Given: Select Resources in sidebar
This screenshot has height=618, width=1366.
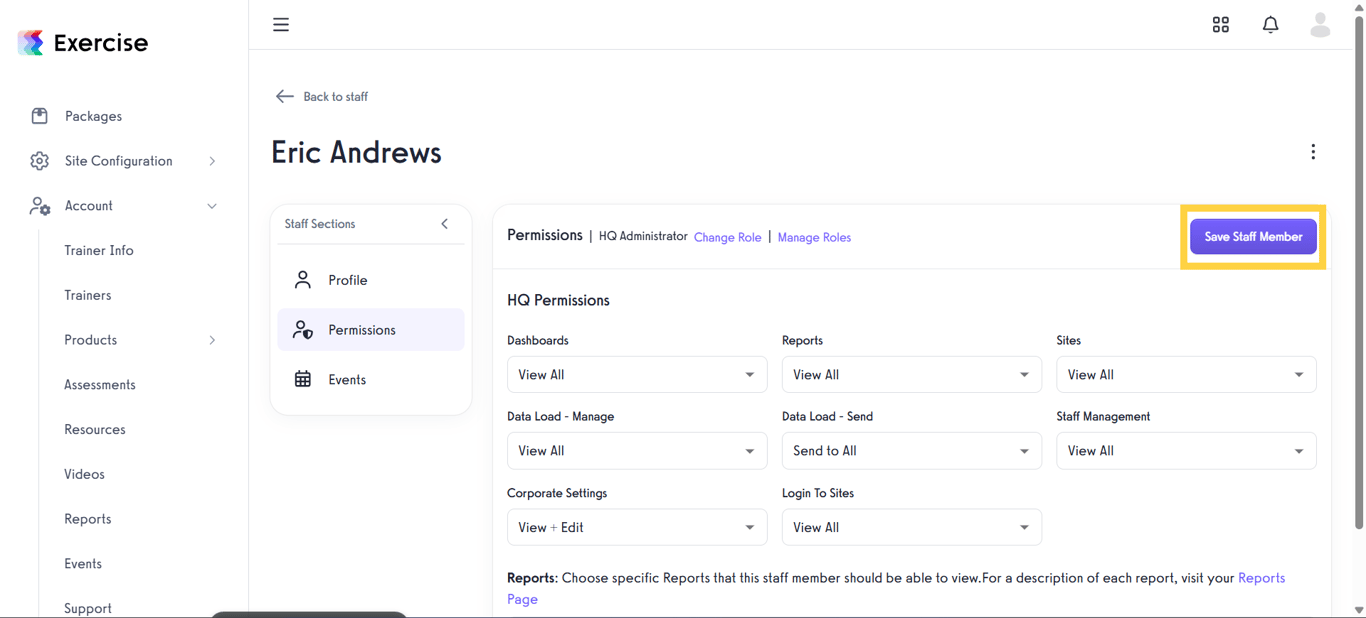Looking at the screenshot, I should point(95,430).
